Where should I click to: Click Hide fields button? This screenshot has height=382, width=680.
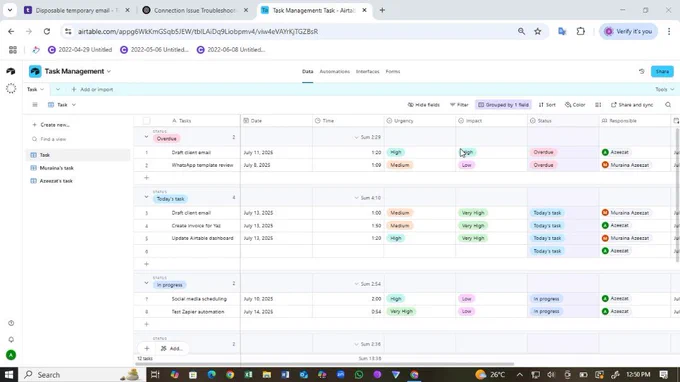[424, 104]
